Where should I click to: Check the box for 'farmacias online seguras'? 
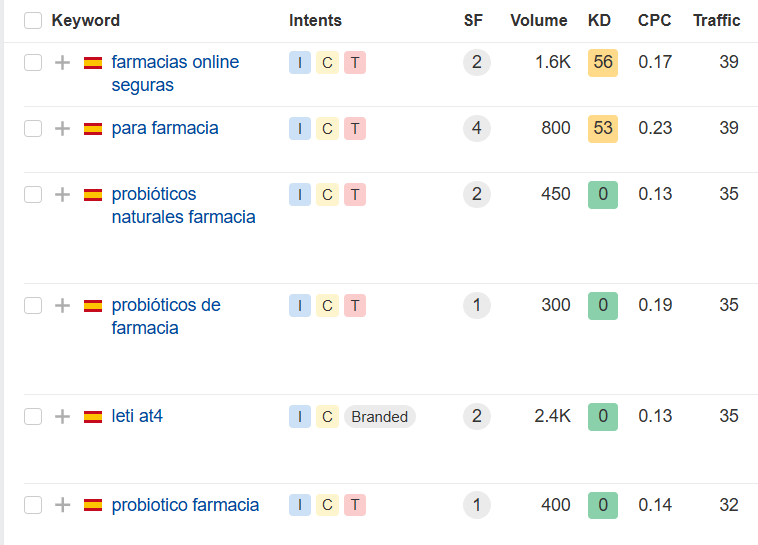33,62
